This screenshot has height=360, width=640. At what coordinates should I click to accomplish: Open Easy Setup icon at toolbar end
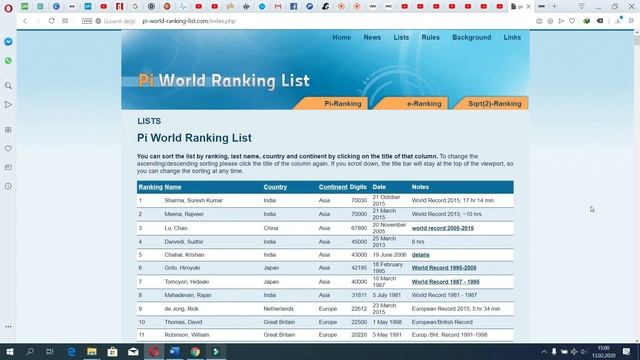tap(631, 21)
